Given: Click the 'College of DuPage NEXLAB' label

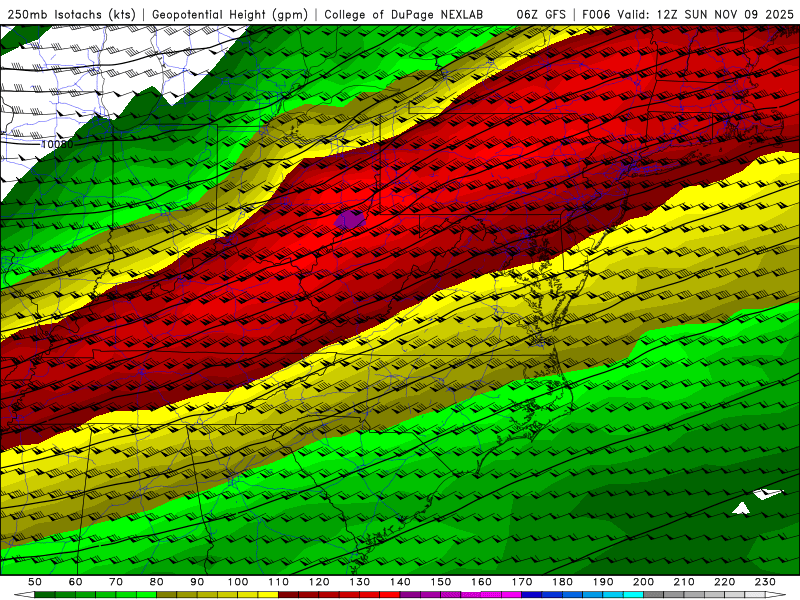Looking at the screenshot, I should click(x=404, y=14).
